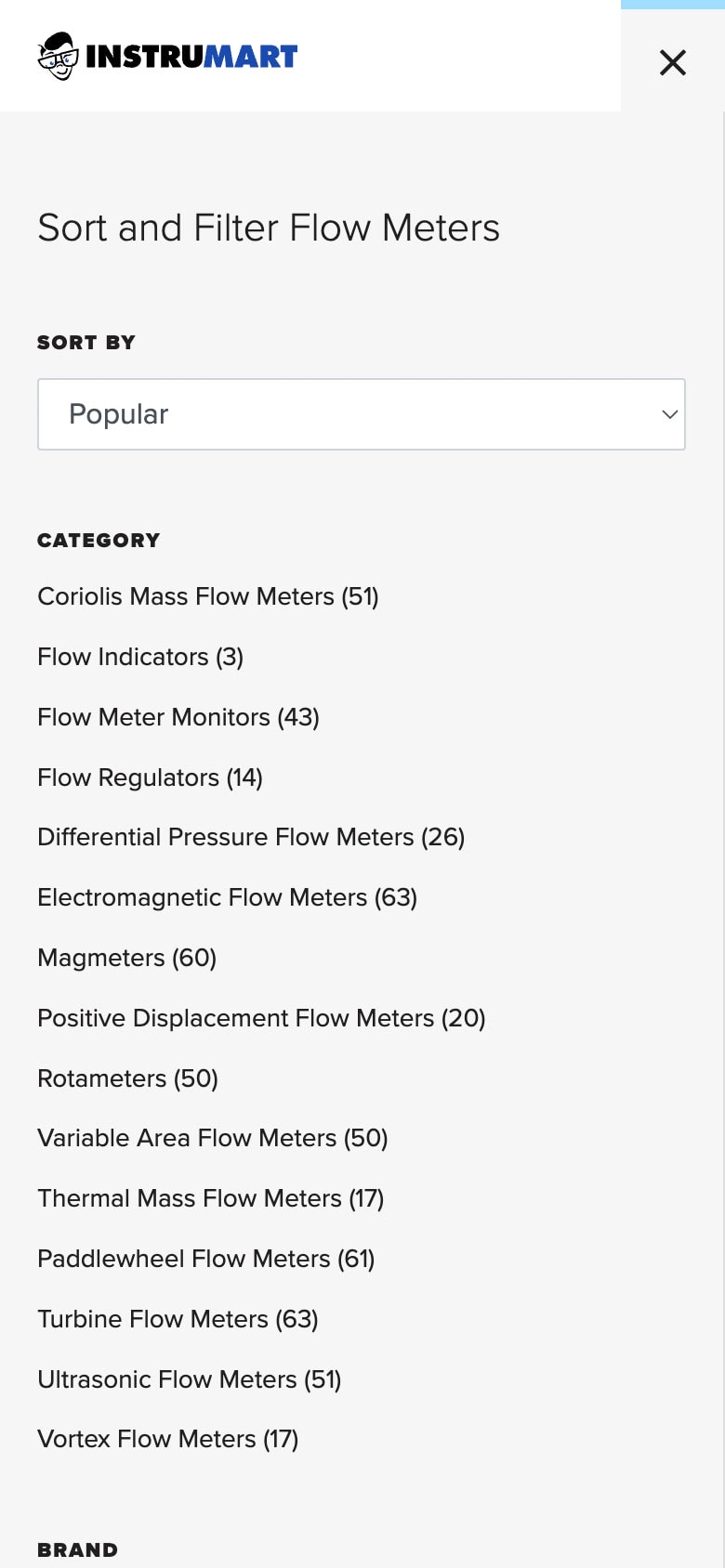This screenshot has height=1568, width=725.
Task: Filter by Variable Area Flow Meters
Action: tap(213, 1138)
